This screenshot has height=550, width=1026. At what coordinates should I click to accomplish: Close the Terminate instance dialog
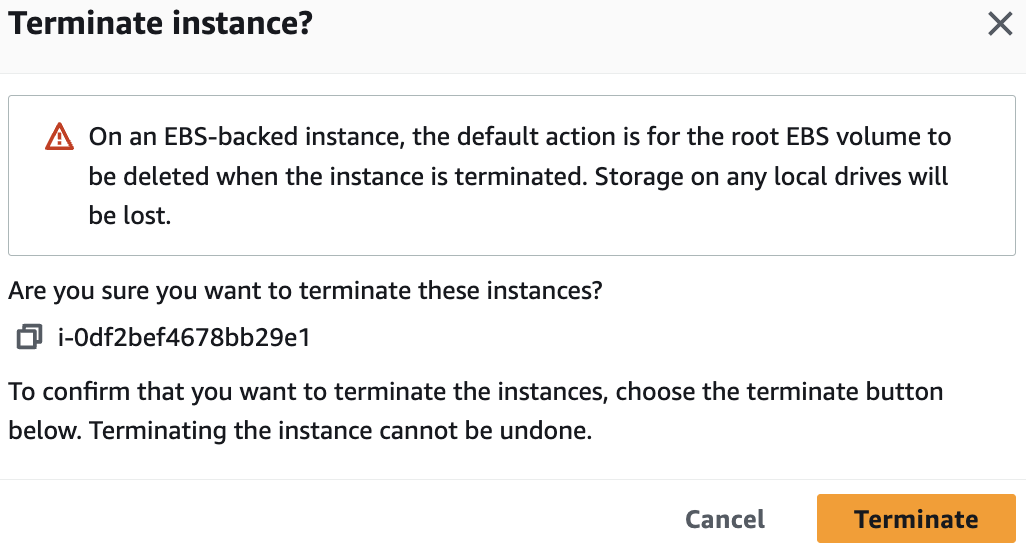pos(1000,24)
